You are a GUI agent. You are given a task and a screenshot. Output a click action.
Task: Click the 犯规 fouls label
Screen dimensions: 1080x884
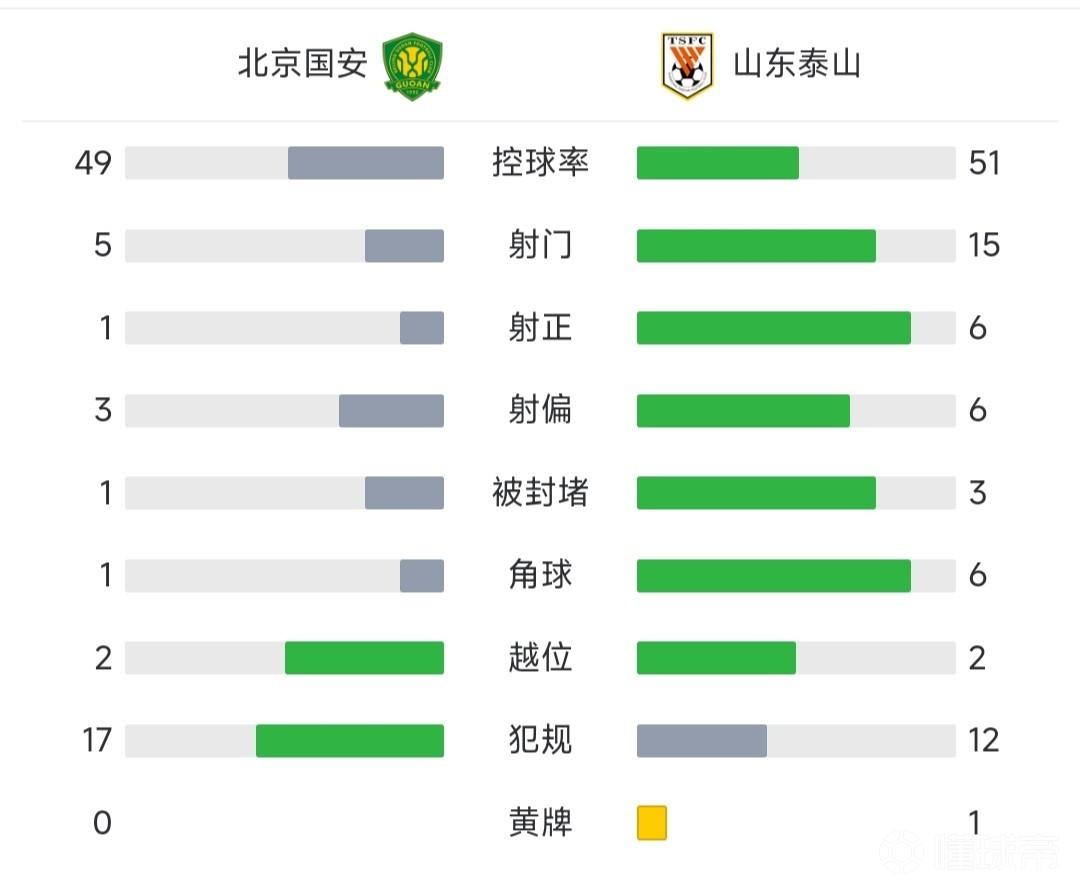click(540, 740)
